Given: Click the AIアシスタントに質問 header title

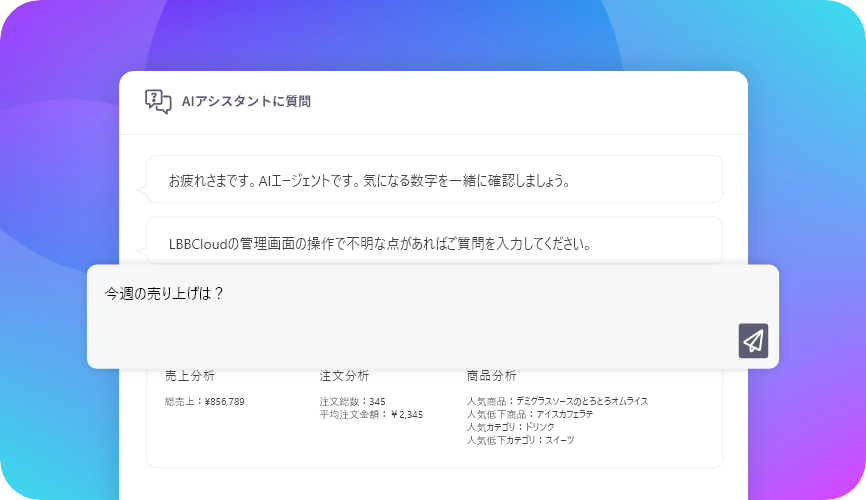Looking at the screenshot, I should [x=246, y=101].
